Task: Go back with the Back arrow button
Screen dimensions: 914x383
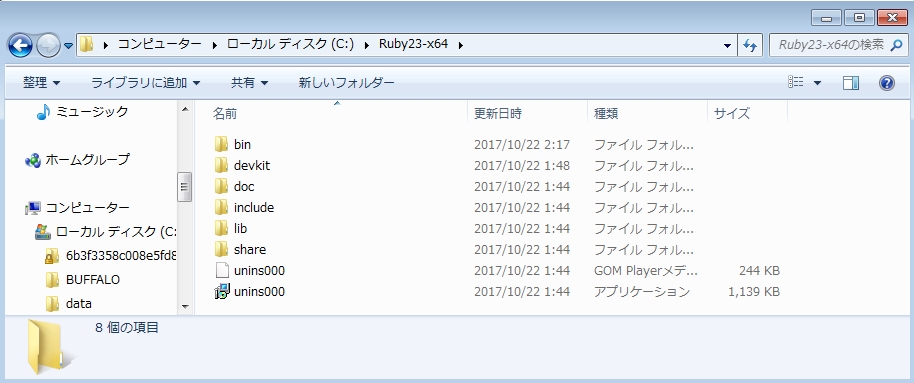Action: click(20, 45)
